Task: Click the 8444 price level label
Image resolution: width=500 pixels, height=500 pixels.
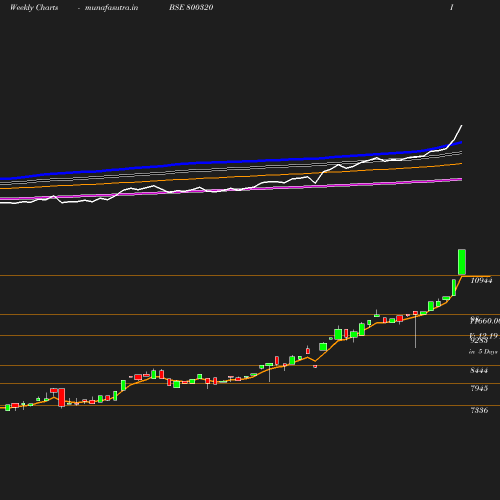Action: (479, 370)
